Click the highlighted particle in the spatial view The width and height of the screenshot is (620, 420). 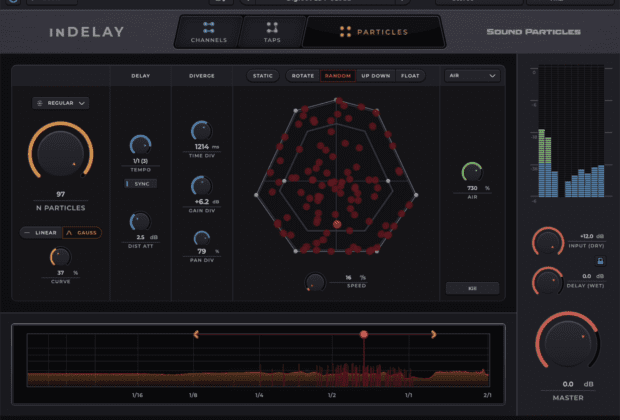pyautogui.click(x=337, y=224)
